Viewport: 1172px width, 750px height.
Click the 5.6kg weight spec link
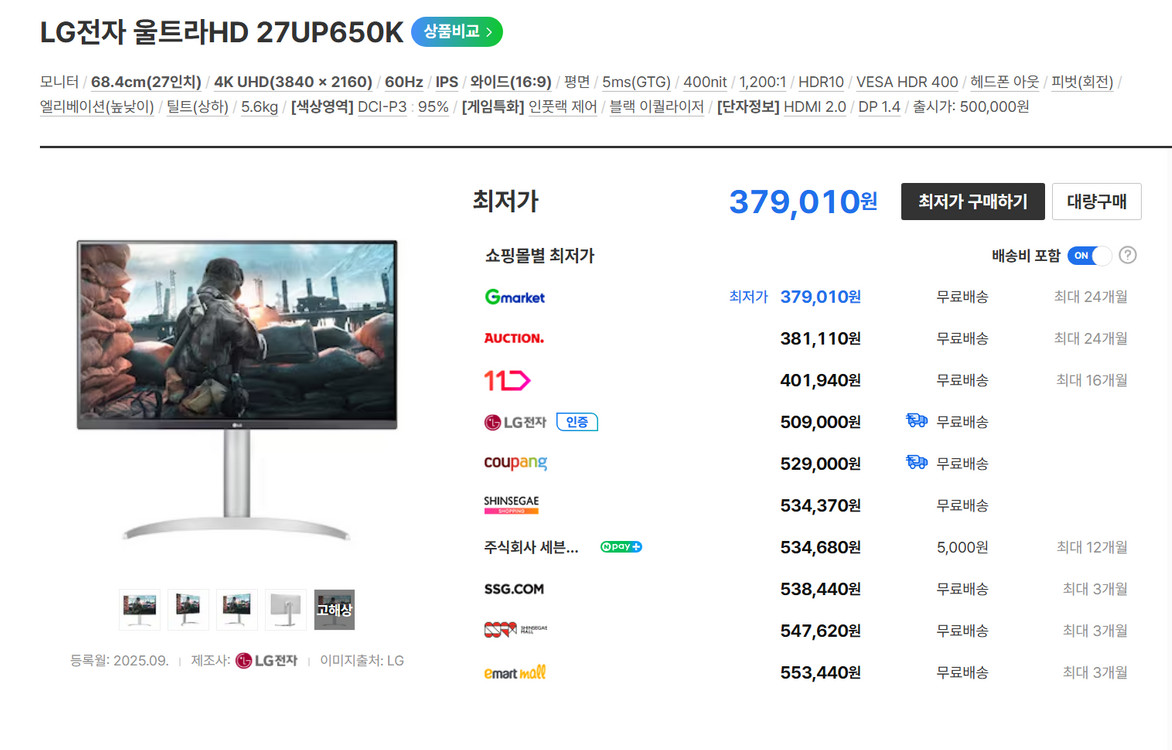pos(259,107)
